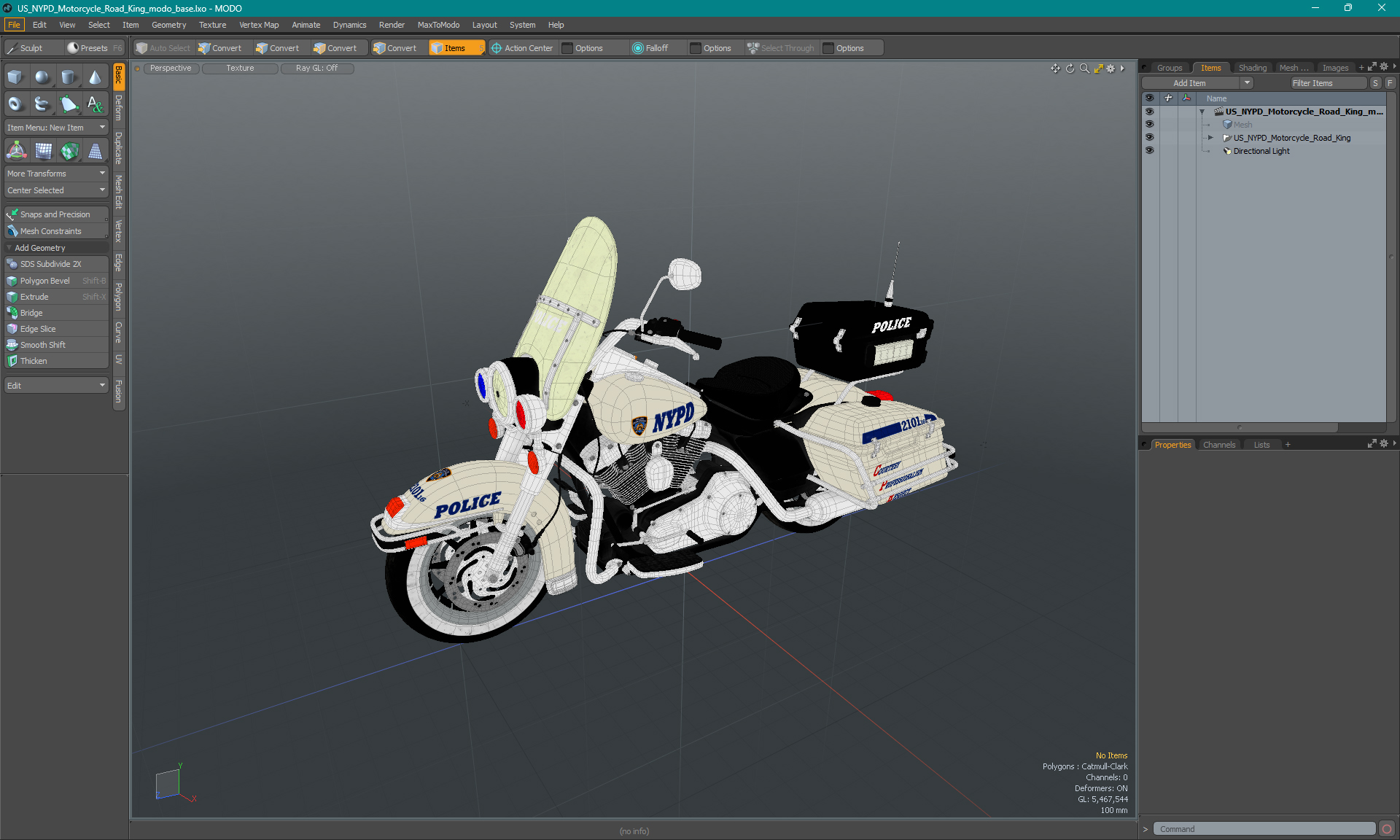Open the Perspective view dropdown
The image size is (1400, 840).
[171, 69]
